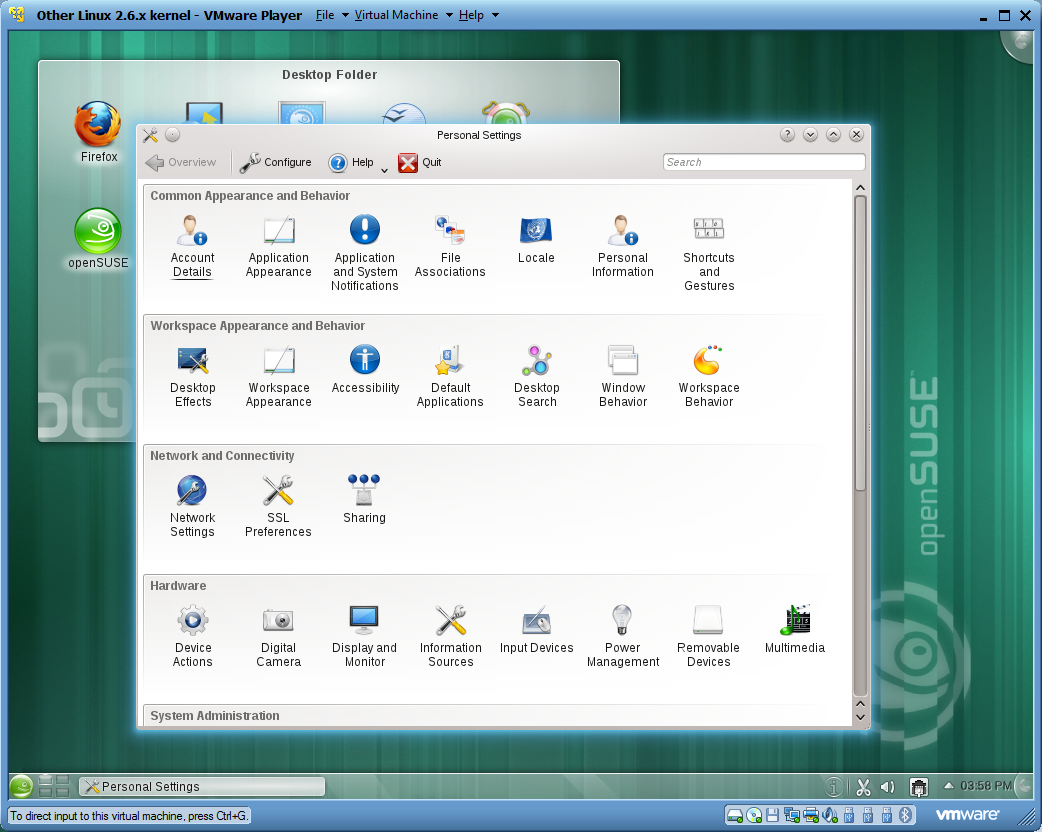Open Desktop Effects settings
This screenshot has height=832, width=1042.
click(x=193, y=376)
